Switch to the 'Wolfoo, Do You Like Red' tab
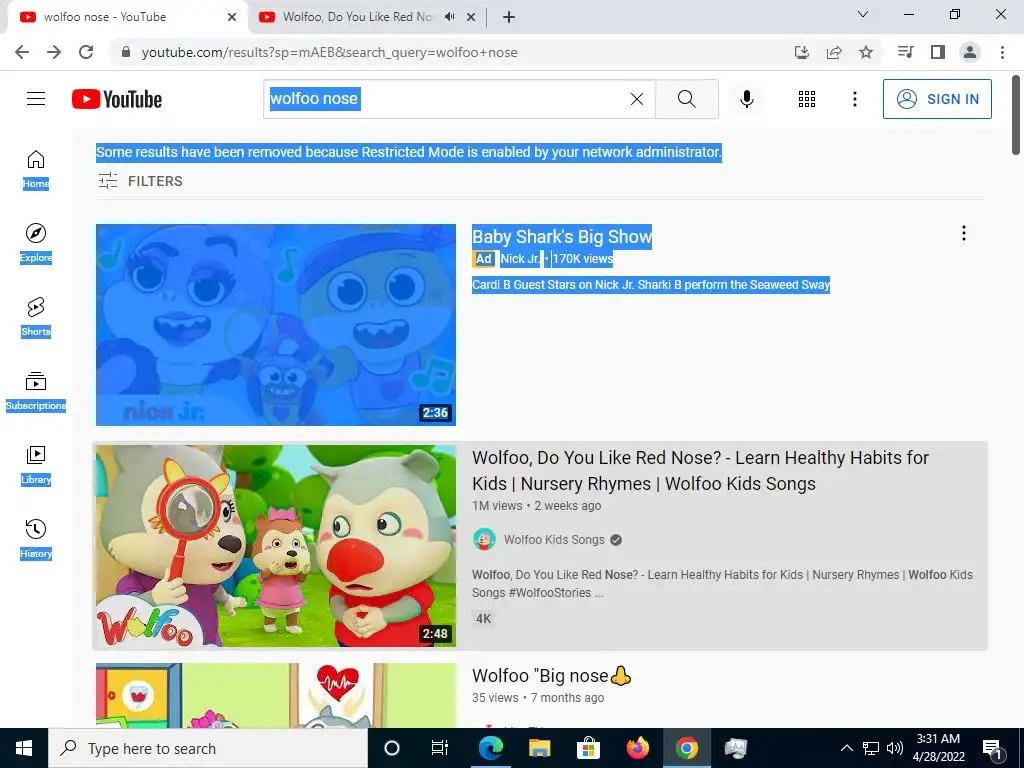 coord(357,17)
